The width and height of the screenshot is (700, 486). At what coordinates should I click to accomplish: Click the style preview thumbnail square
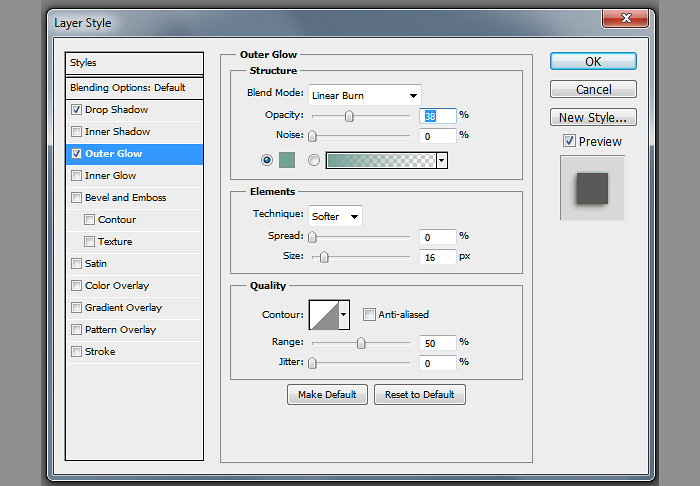coord(592,188)
